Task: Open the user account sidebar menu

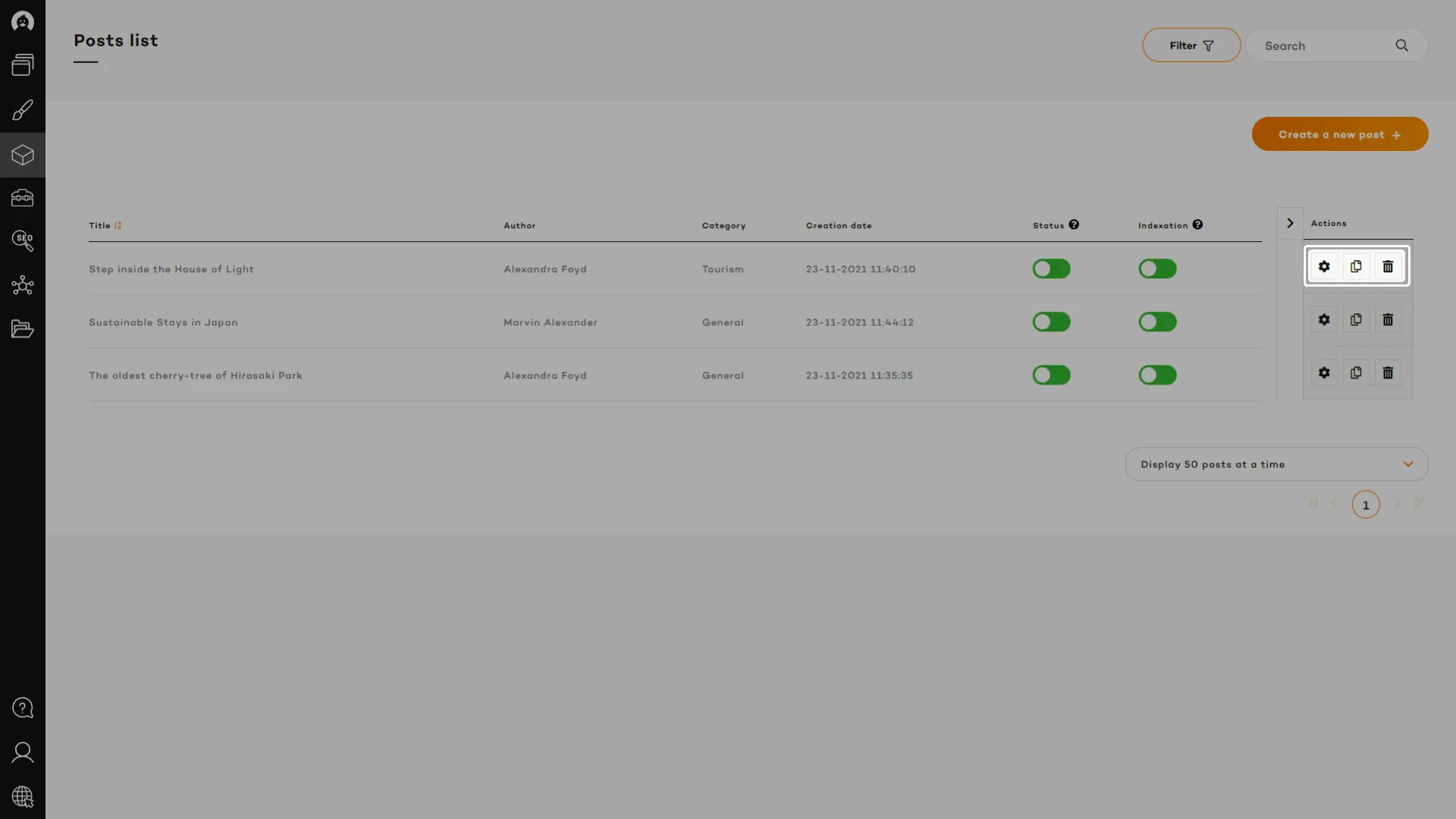Action: (23, 752)
